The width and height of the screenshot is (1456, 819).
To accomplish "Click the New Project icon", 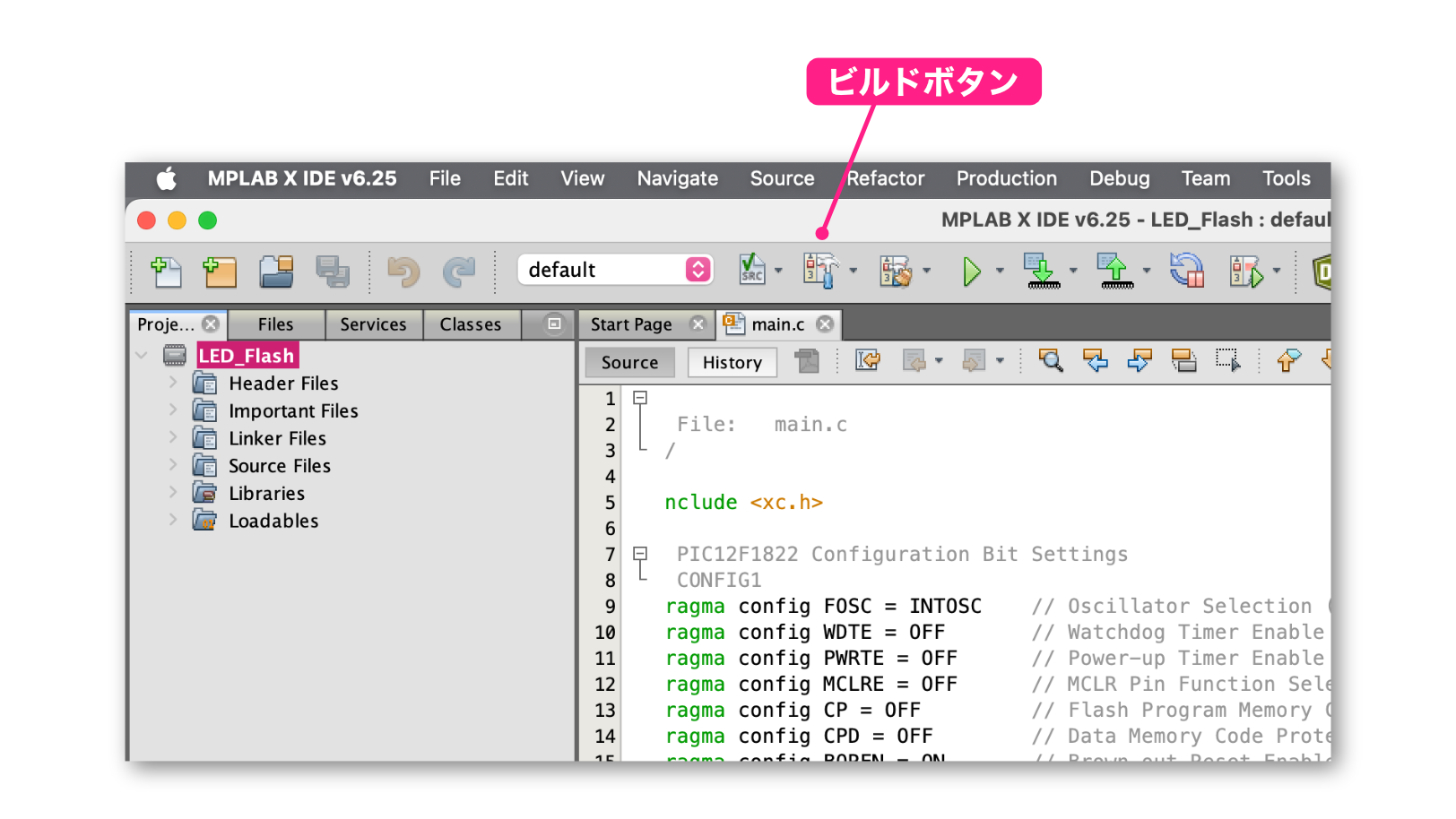I will [220, 272].
